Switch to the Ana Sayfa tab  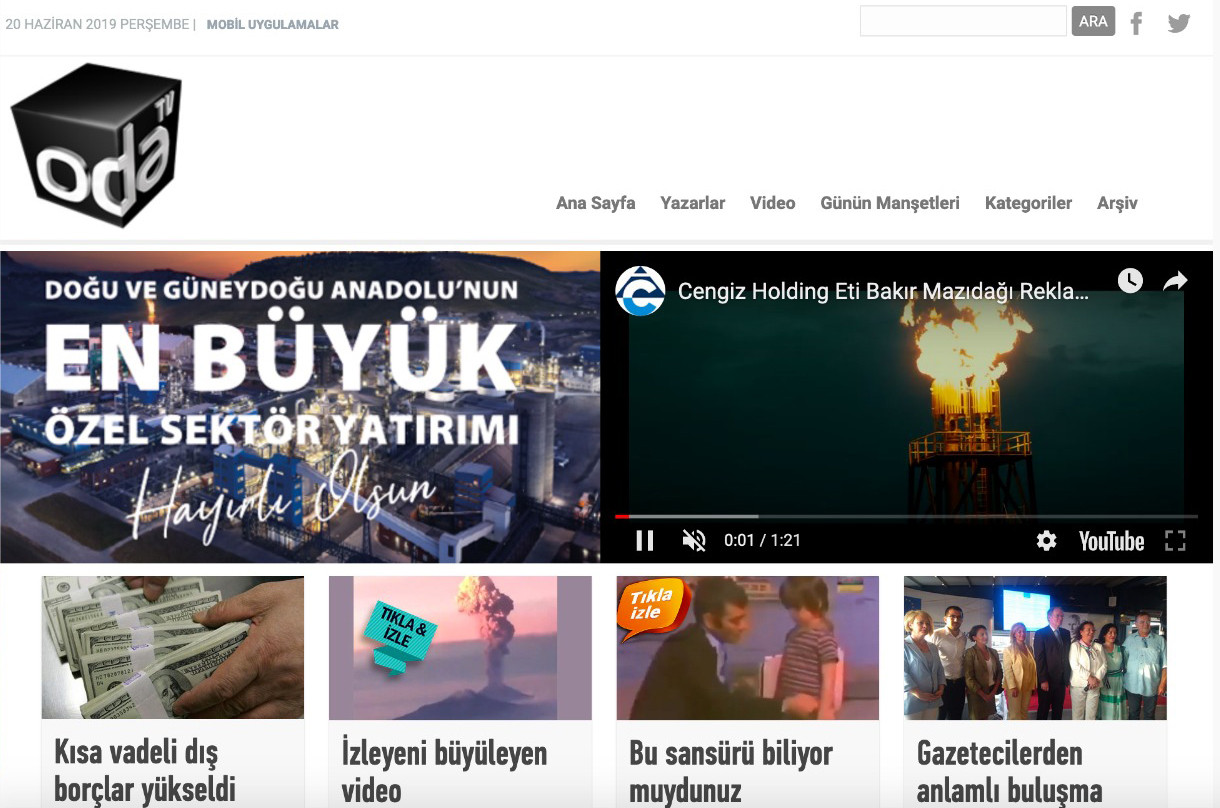595,203
